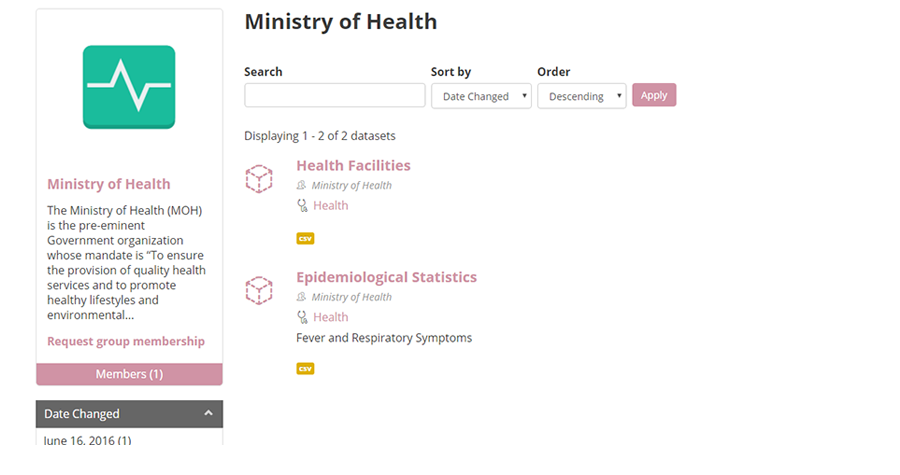The width and height of the screenshot is (900, 475).
Task: Click the Request group membership link
Action: click(x=126, y=341)
